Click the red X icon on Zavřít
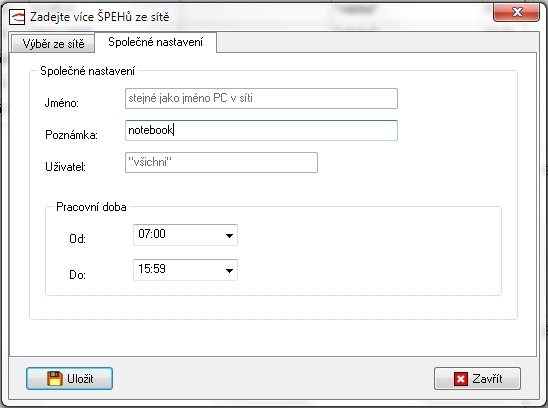Screen dimensions: 548x408 461,379
